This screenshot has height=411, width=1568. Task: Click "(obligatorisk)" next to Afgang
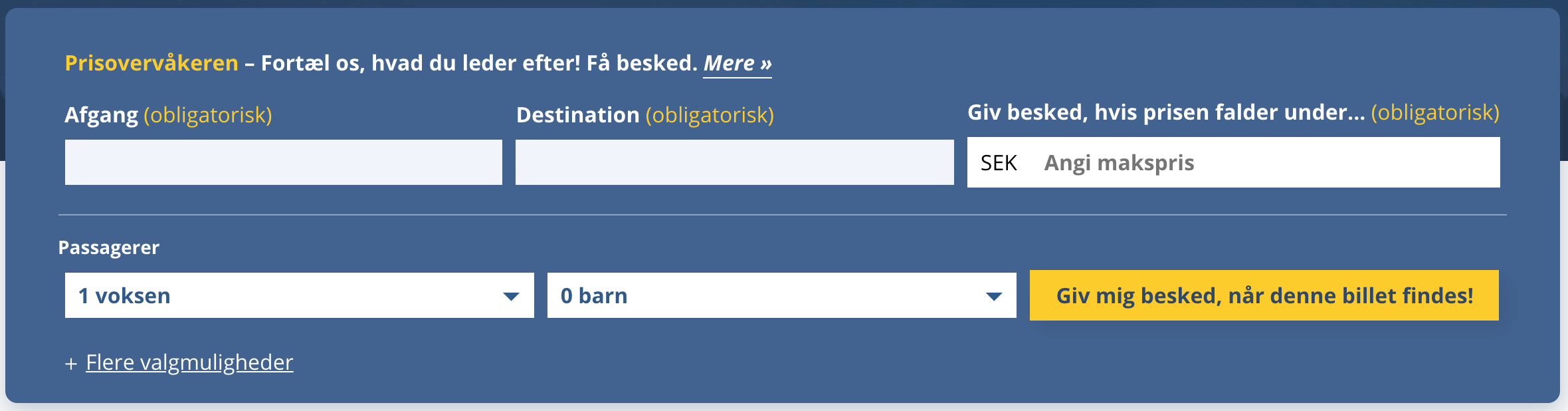(x=208, y=115)
